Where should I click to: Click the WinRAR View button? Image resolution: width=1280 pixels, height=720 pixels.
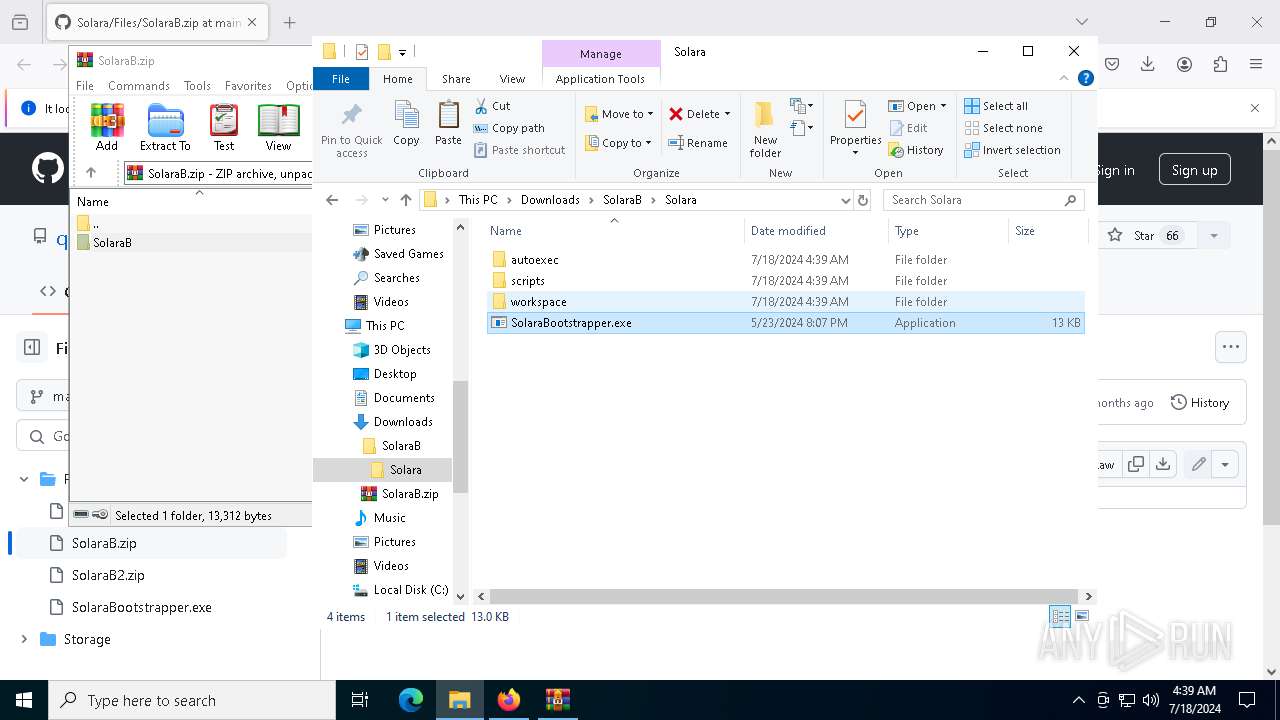click(x=278, y=127)
